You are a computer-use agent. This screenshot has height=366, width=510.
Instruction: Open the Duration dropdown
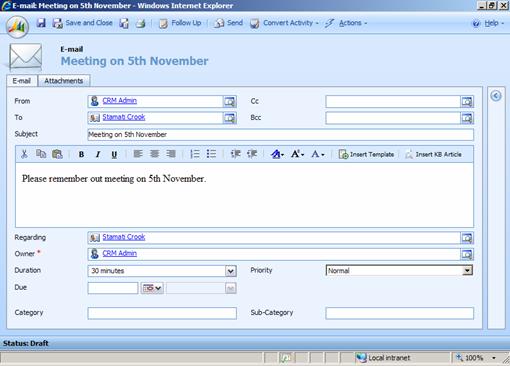click(231, 271)
